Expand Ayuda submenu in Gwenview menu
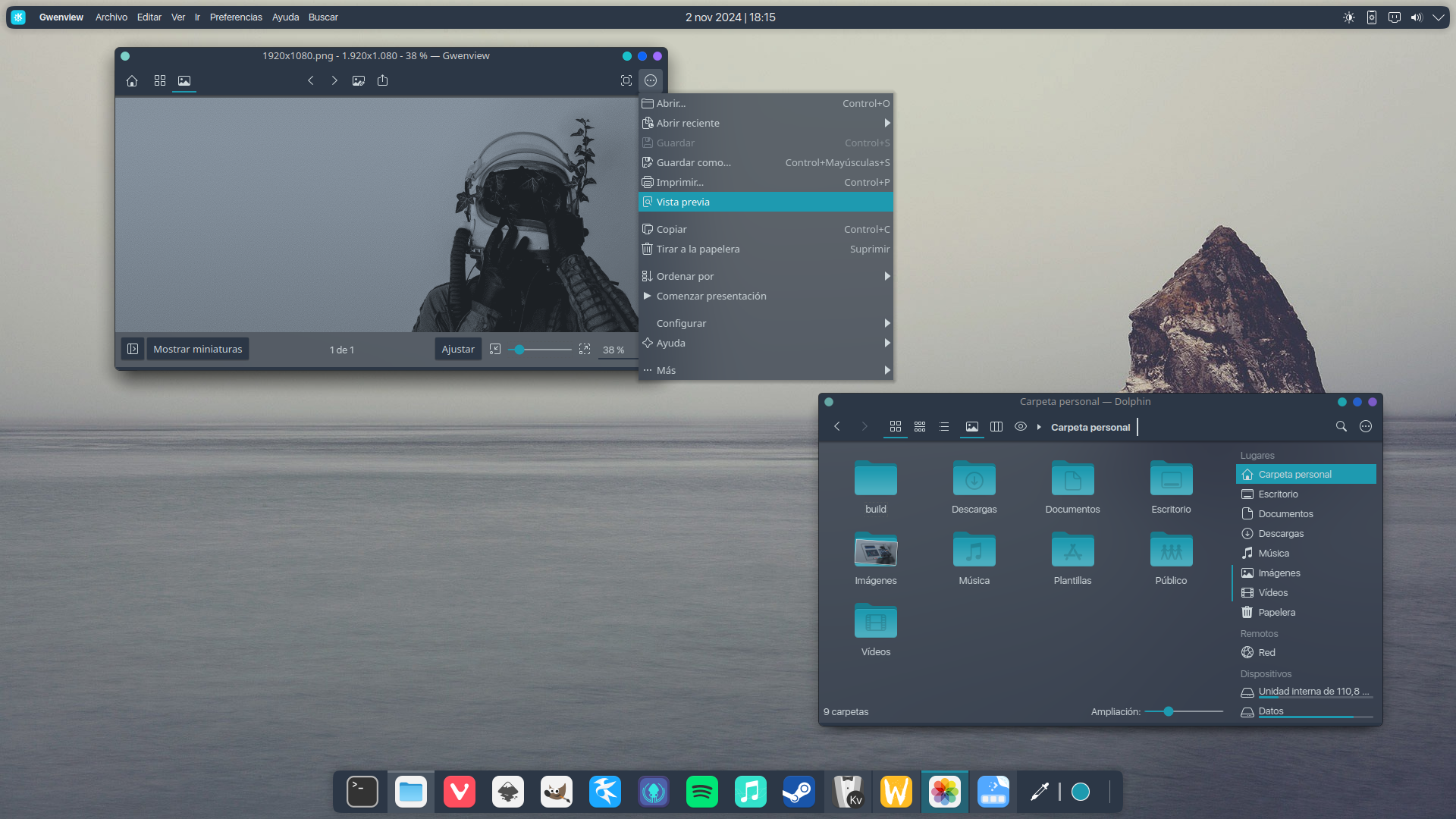 click(766, 343)
